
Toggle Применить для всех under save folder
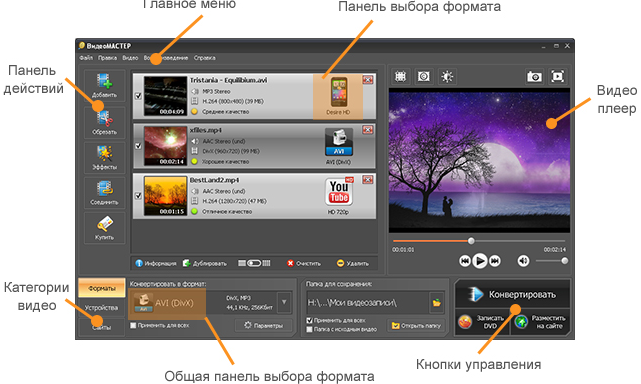point(309,321)
